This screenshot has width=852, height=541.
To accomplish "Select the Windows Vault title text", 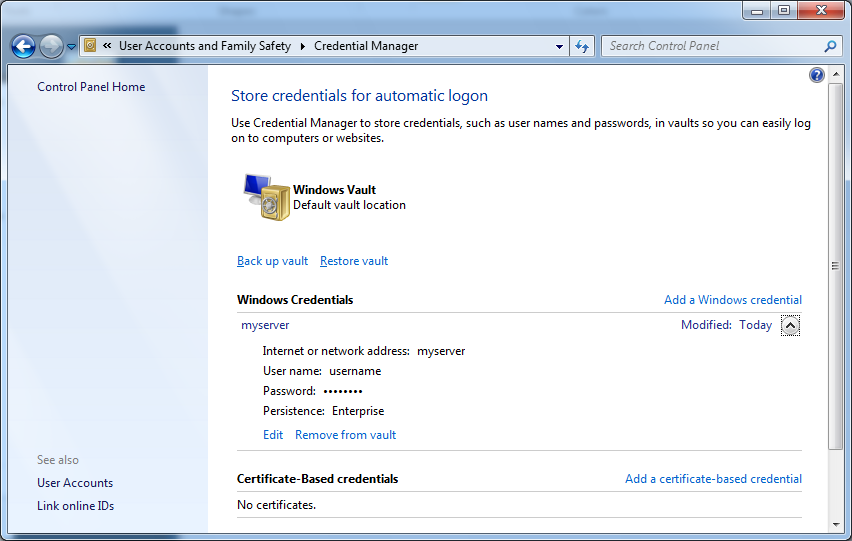I will 334,190.
